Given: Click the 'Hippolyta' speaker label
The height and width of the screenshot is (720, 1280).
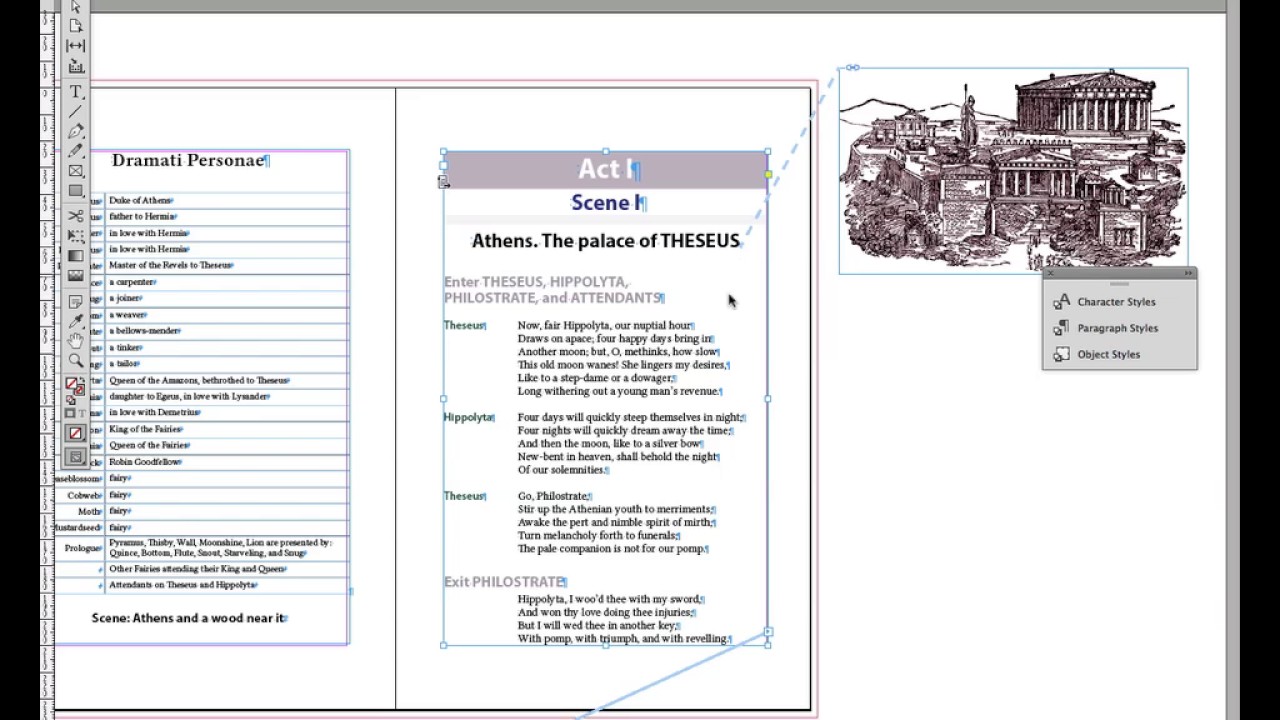Looking at the screenshot, I should (468, 418).
